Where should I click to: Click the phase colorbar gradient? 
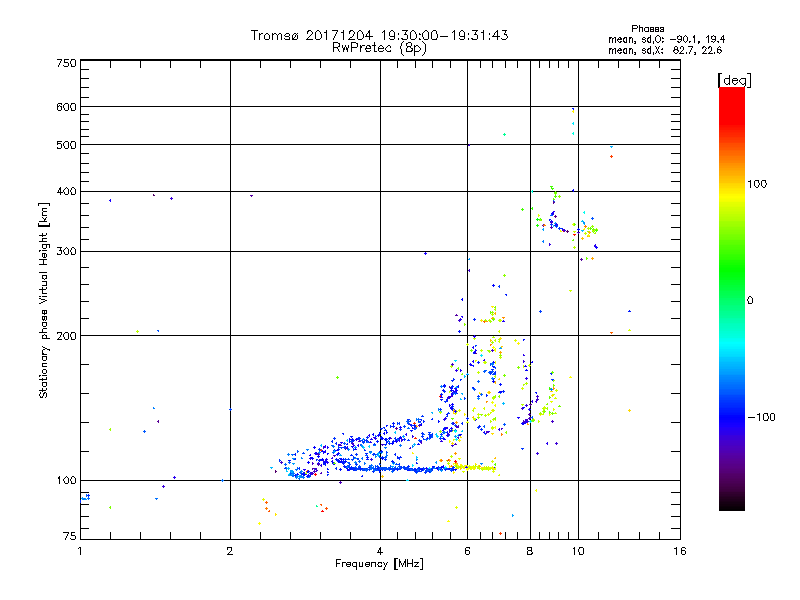pos(732,298)
